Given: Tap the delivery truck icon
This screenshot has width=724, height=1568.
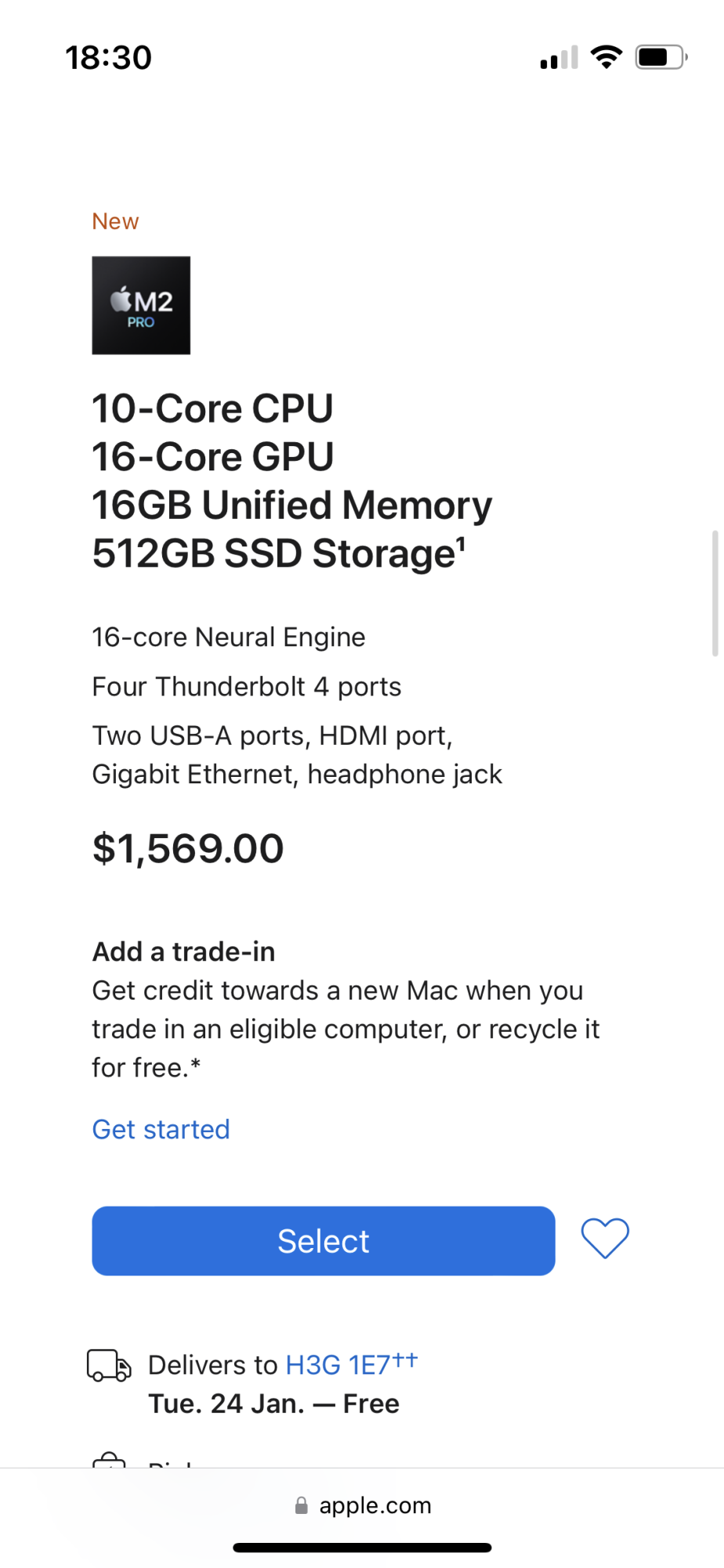Looking at the screenshot, I should (x=108, y=1365).
